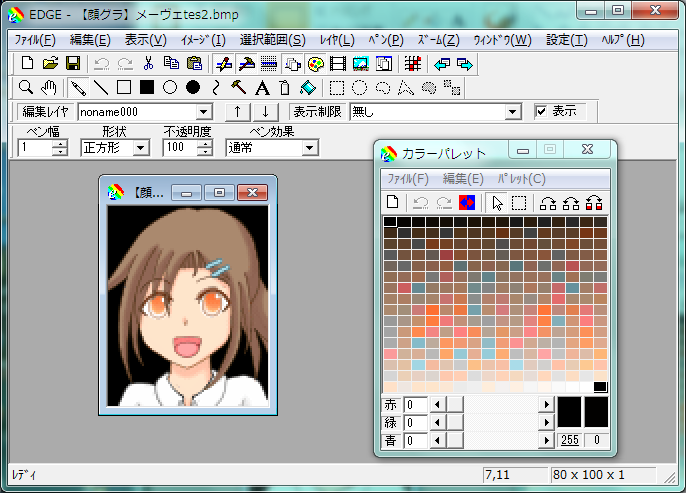Screen dimensions: 686x493
Task: Open the 設定(T) menu
Action: pos(567,40)
